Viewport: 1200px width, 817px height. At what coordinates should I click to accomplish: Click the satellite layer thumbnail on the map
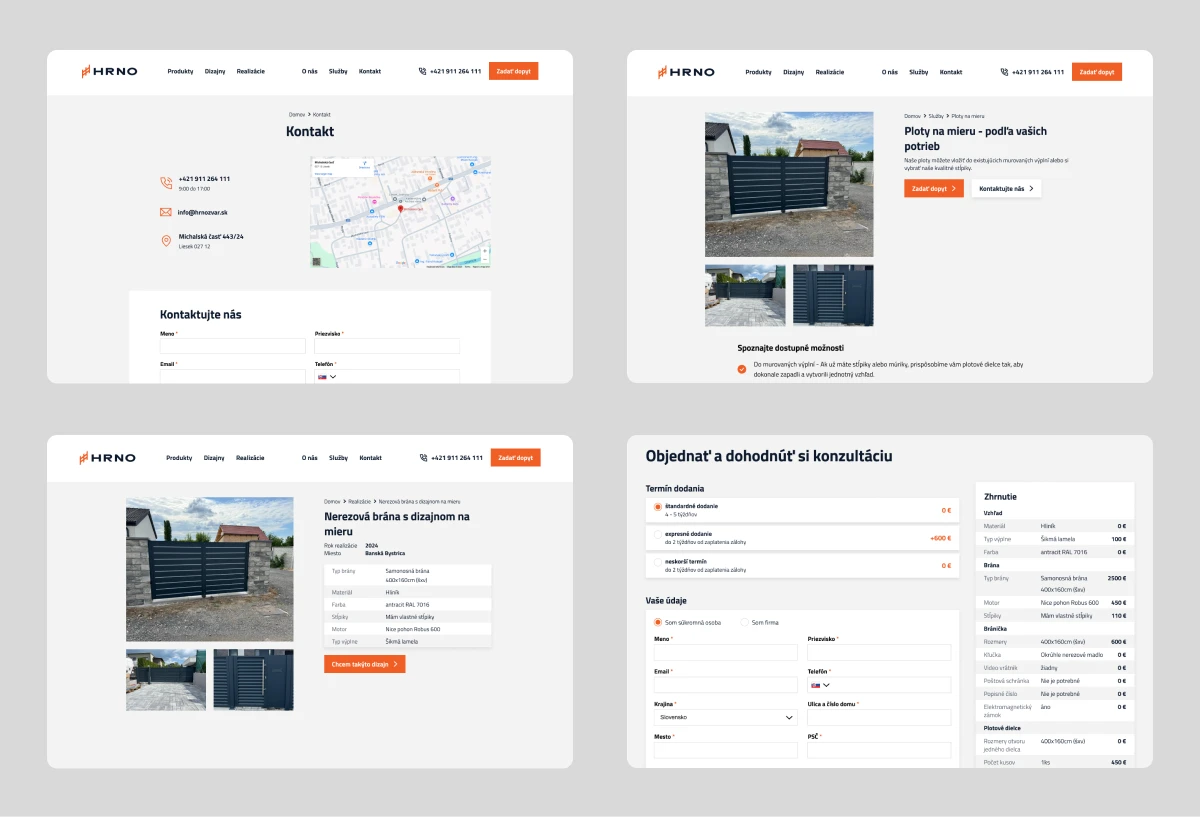tap(318, 261)
